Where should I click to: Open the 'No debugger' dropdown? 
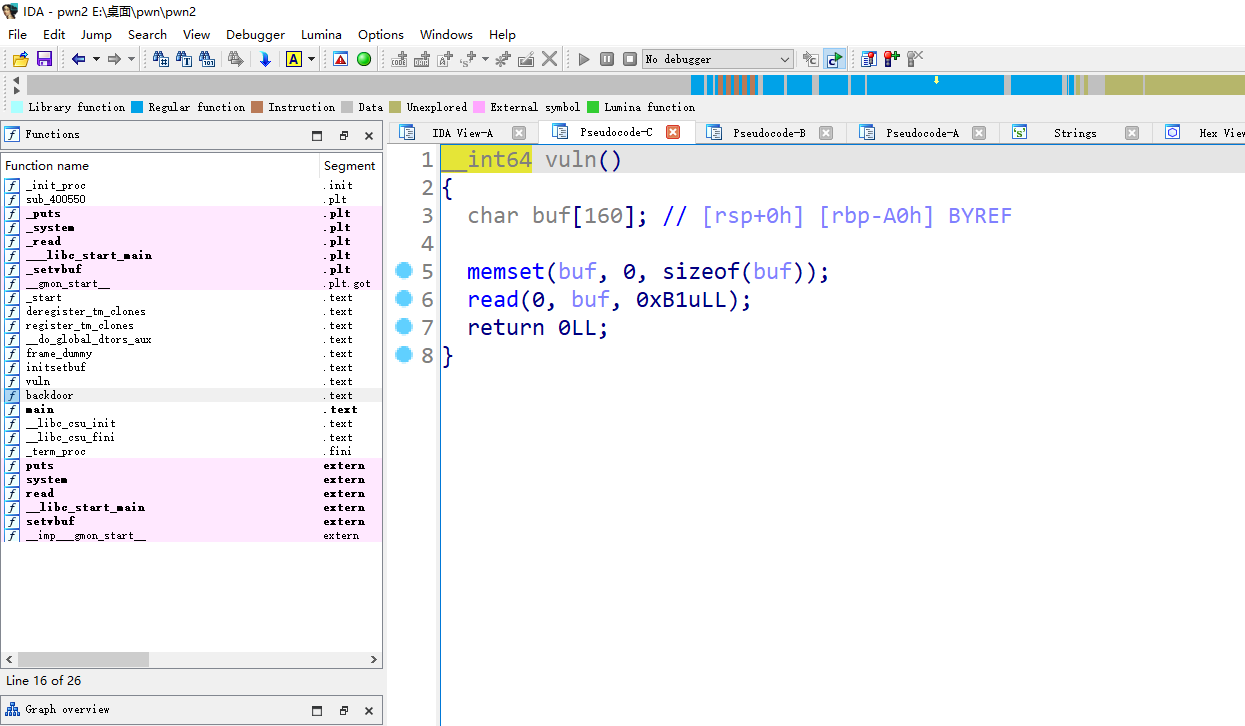tap(784, 59)
